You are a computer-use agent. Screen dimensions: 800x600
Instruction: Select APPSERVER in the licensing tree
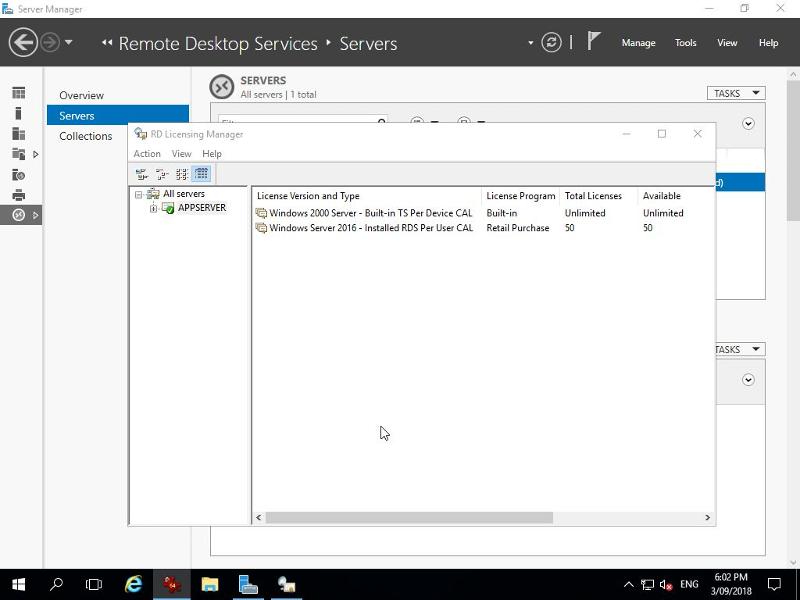(202, 208)
